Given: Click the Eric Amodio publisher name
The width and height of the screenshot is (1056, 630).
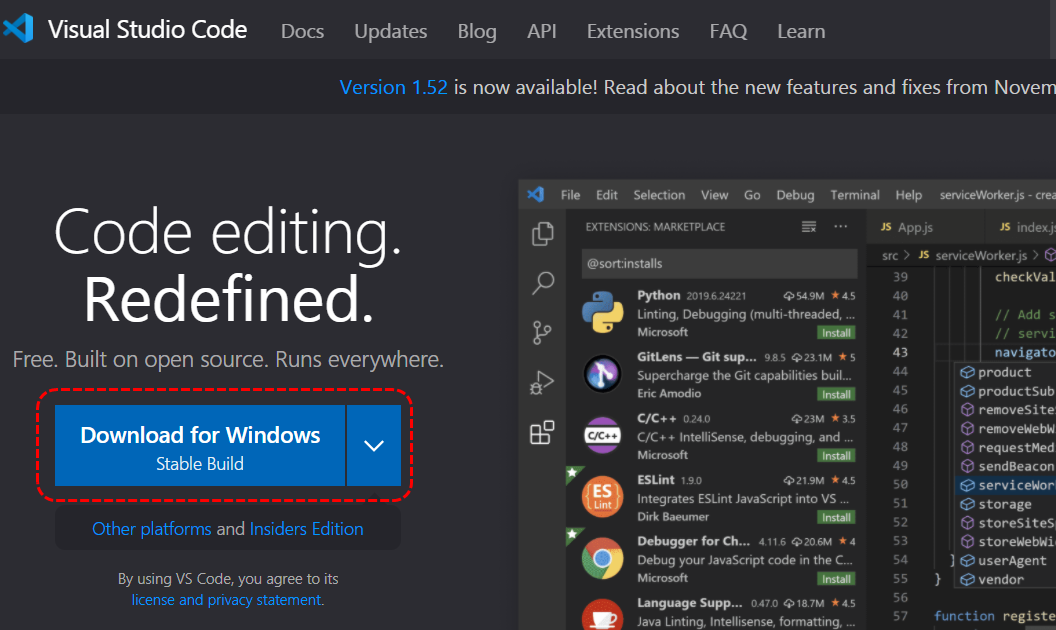Looking at the screenshot, I should point(669,393).
